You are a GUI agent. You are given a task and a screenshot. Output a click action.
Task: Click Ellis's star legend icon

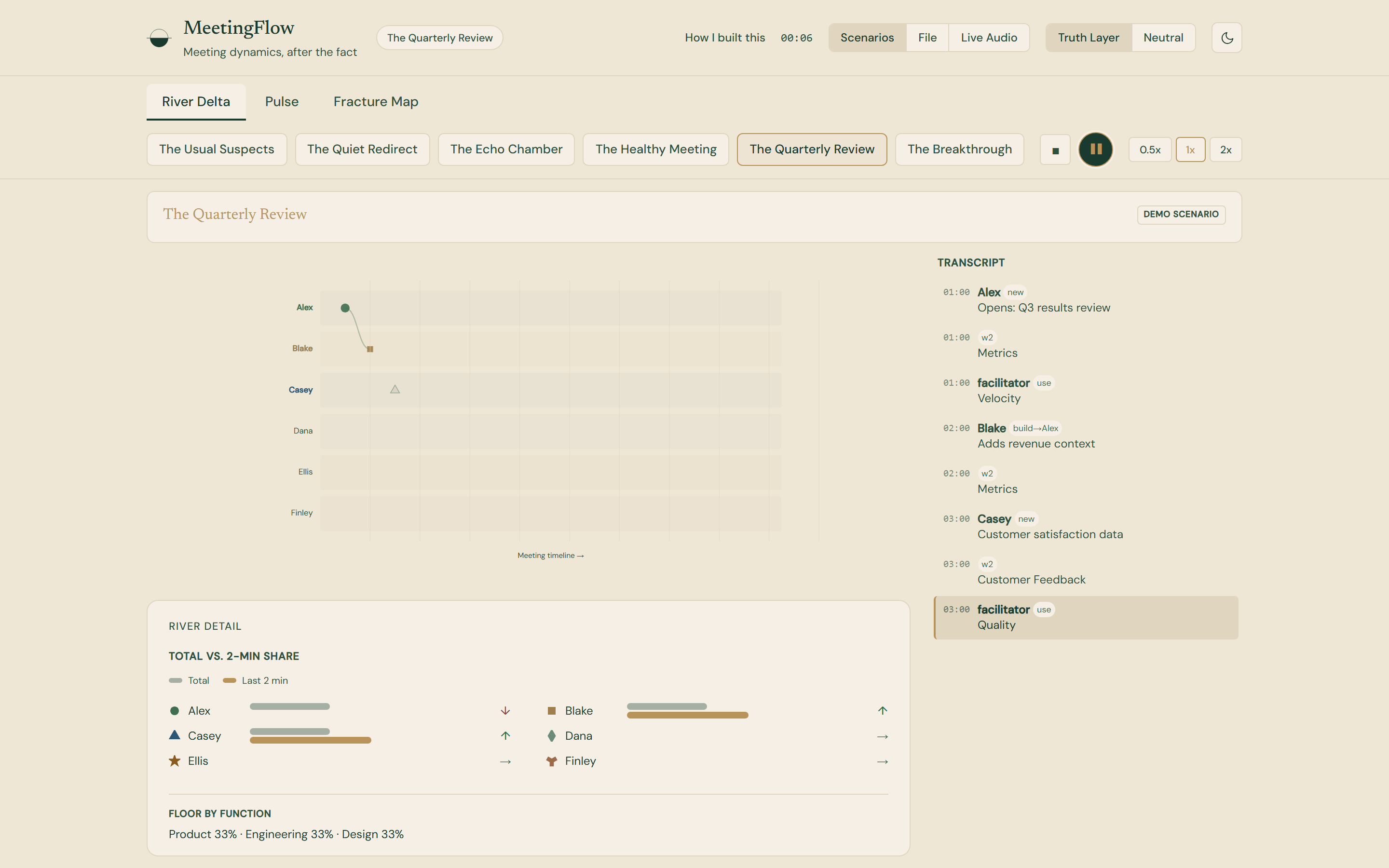175,760
